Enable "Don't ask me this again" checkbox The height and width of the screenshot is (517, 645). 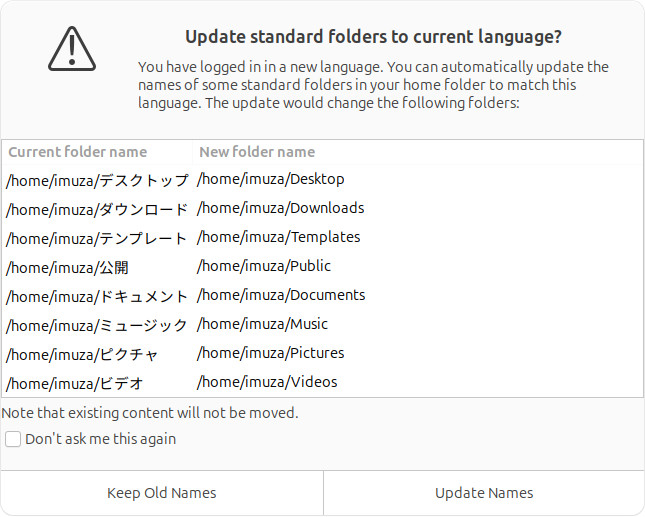(13, 439)
